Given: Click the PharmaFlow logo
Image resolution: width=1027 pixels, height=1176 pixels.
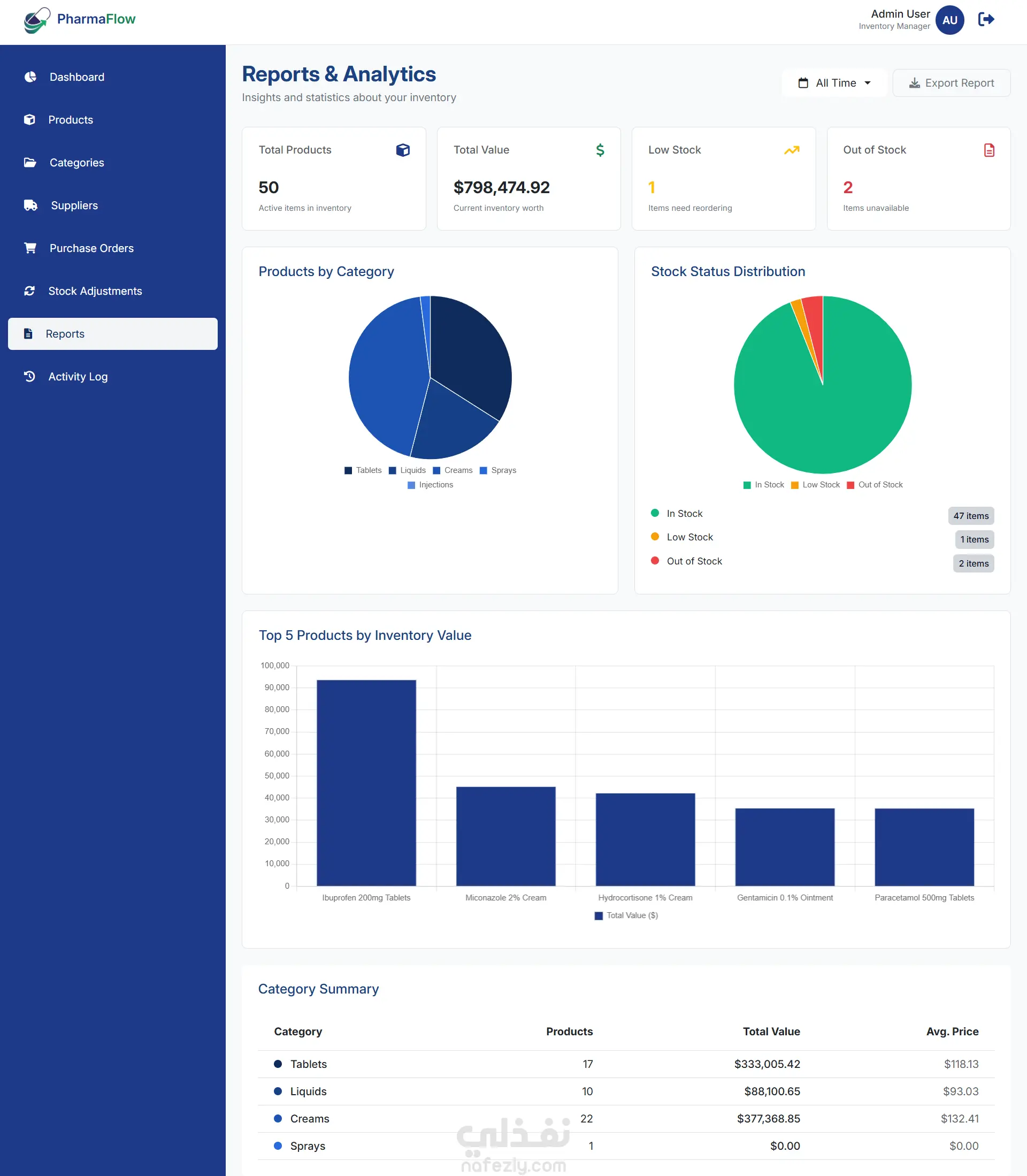Looking at the screenshot, I should (x=80, y=19).
